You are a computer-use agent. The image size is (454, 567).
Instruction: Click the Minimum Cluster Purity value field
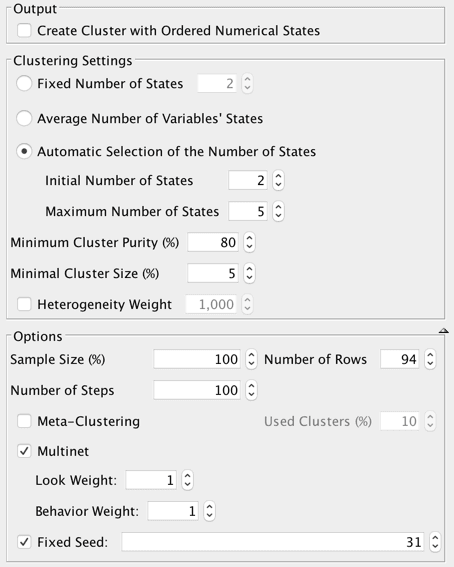pyautogui.click(x=213, y=242)
